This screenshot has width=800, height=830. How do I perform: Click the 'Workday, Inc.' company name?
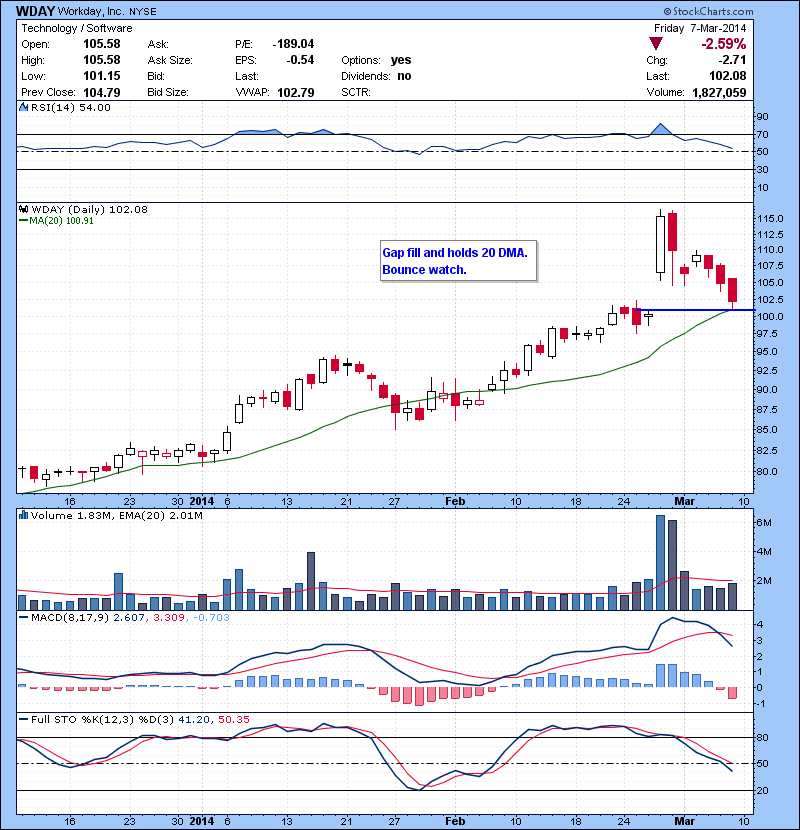91,11
